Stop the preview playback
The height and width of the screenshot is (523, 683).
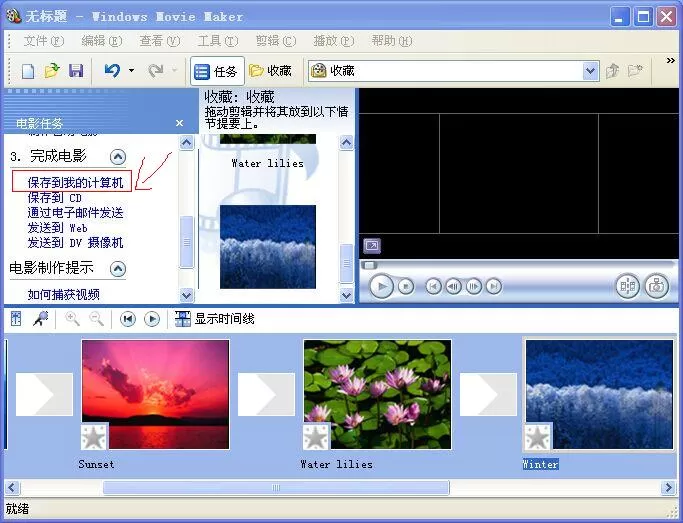(406, 287)
